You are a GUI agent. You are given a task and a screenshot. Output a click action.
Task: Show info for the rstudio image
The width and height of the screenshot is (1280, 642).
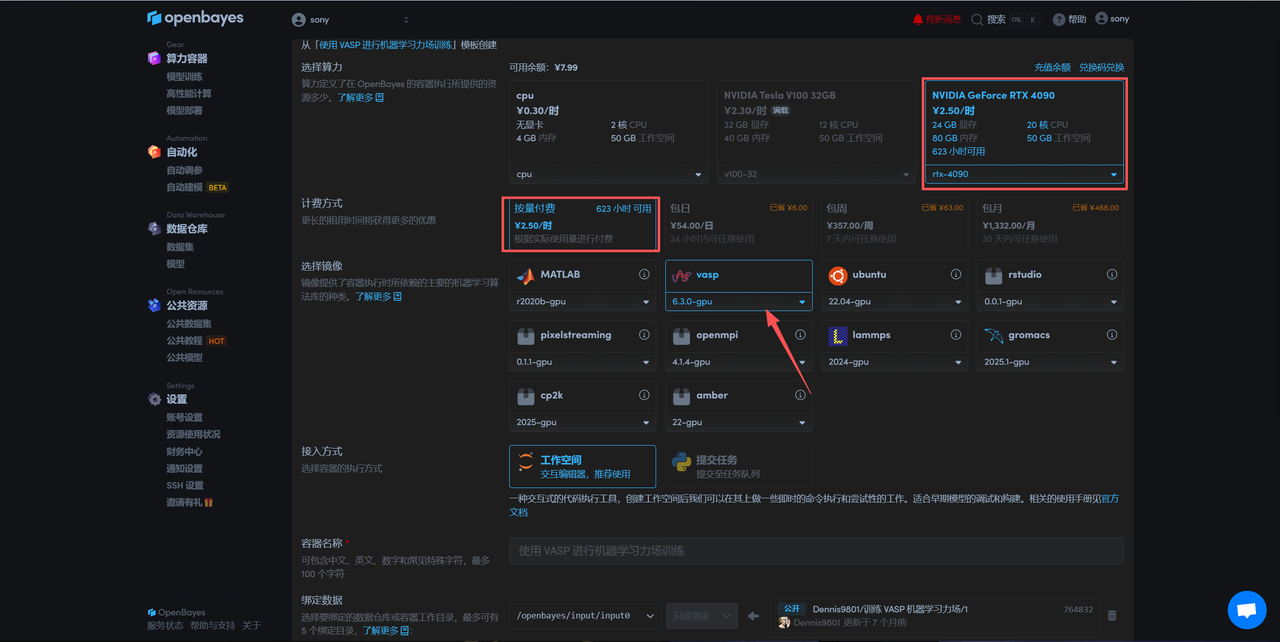click(1112, 275)
